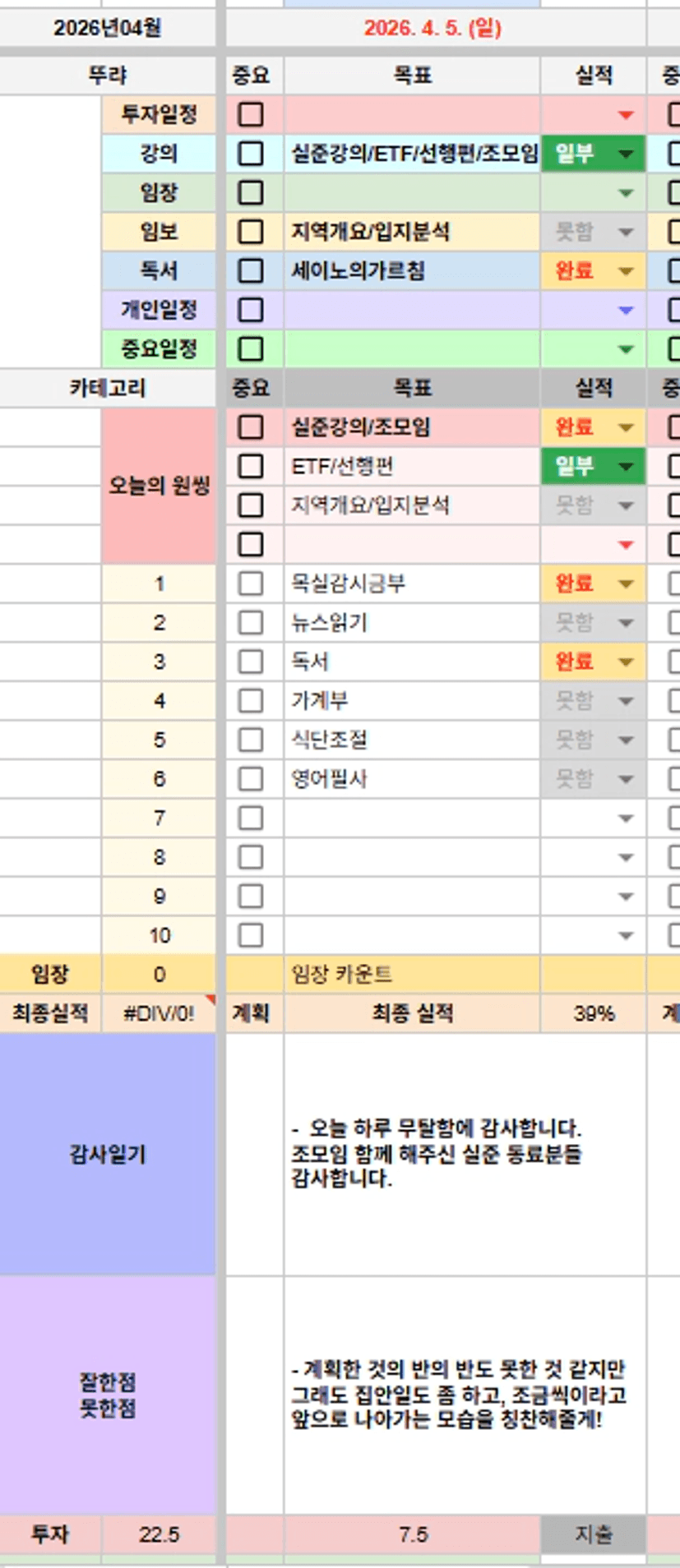Viewport: 680px width, 1568px height.
Task: Tick the checkbox for 실준강의/조모임 원씽 row
Action: pyautogui.click(x=251, y=427)
